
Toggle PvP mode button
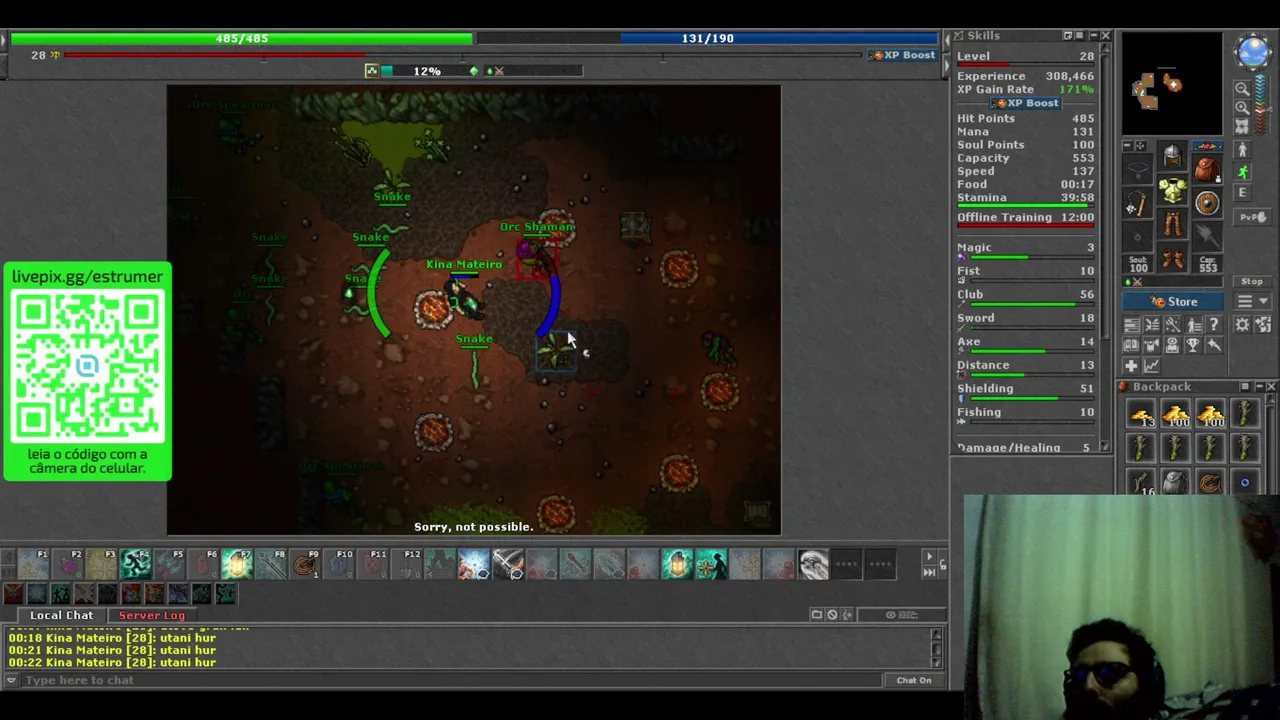coord(1252,217)
